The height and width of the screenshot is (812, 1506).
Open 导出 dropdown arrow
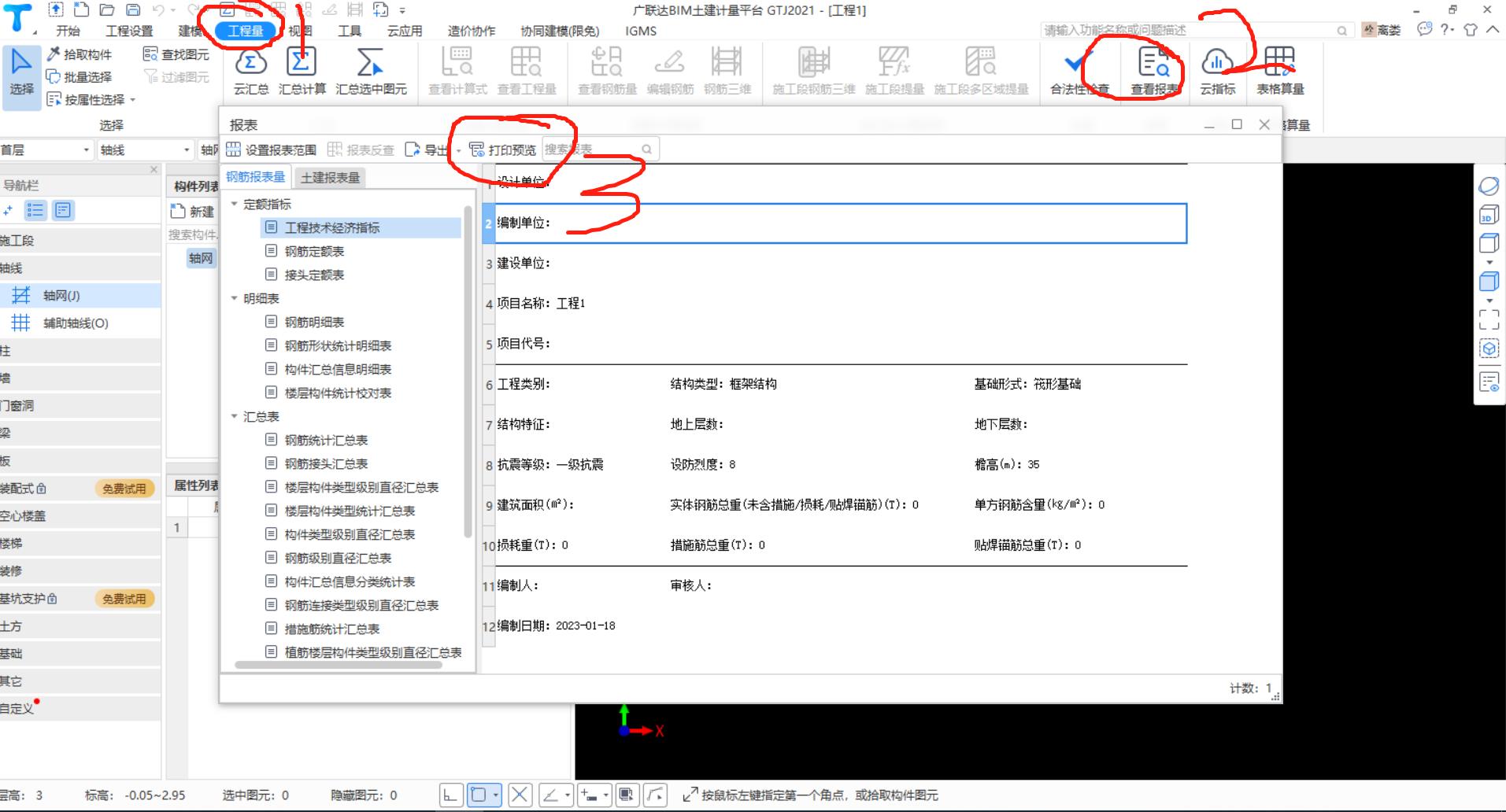pos(458,150)
